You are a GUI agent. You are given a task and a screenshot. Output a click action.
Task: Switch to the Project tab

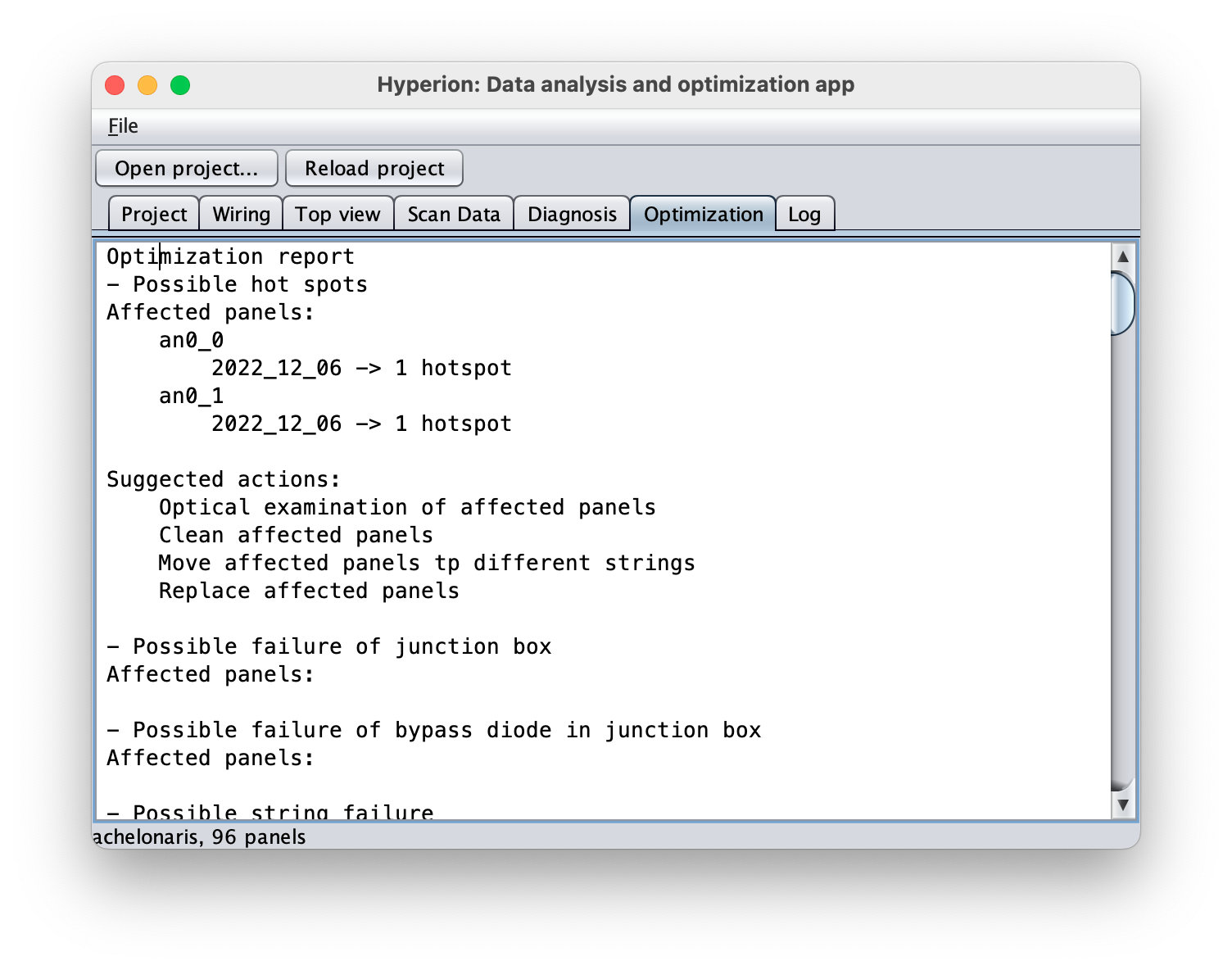pyautogui.click(x=154, y=214)
